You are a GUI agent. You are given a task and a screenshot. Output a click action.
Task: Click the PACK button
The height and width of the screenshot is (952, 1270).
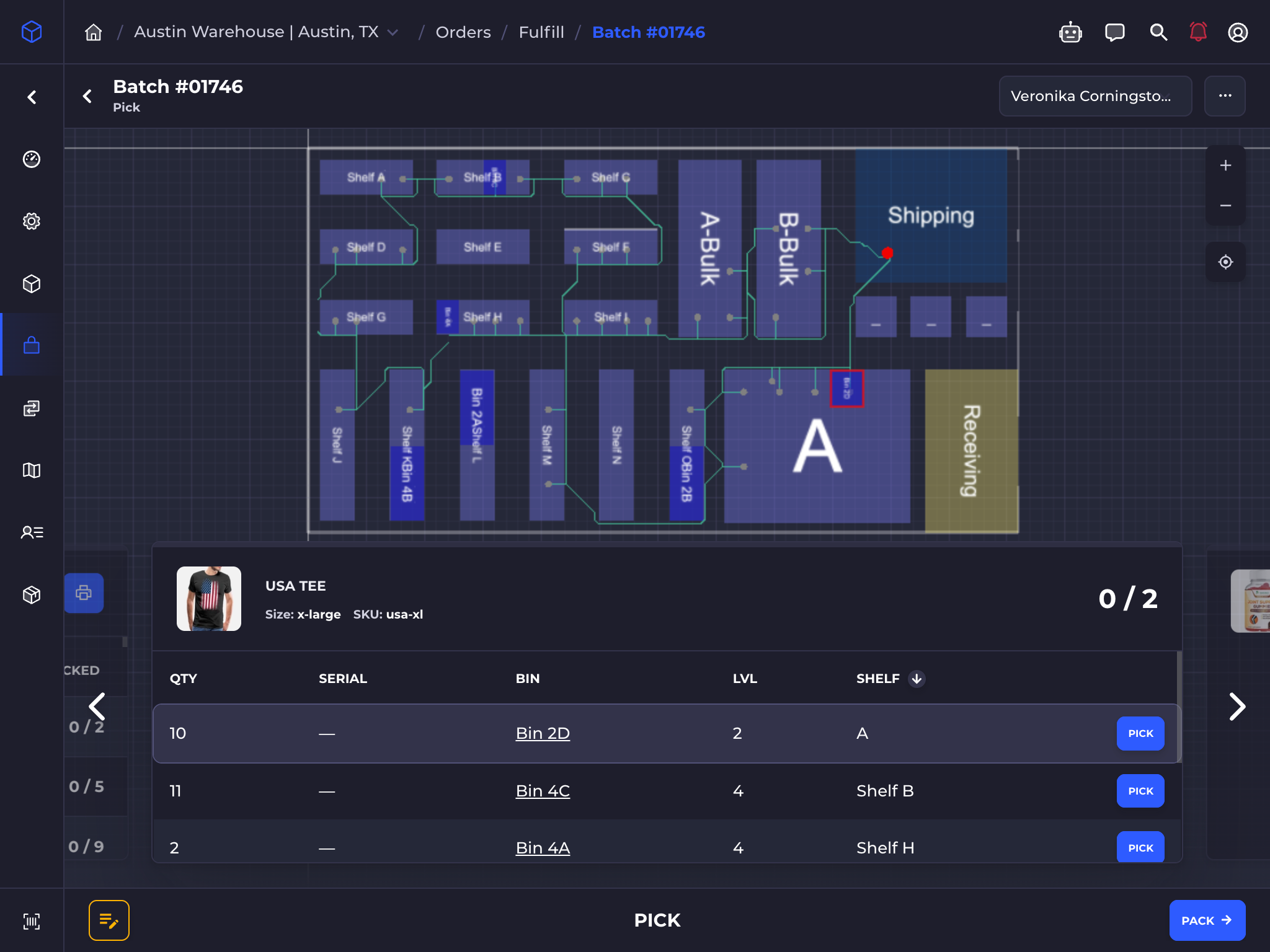(1206, 920)
